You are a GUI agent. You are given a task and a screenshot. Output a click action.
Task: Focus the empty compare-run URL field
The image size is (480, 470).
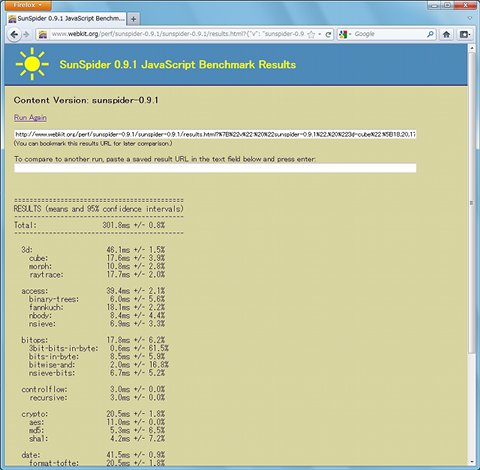[215, 168]
